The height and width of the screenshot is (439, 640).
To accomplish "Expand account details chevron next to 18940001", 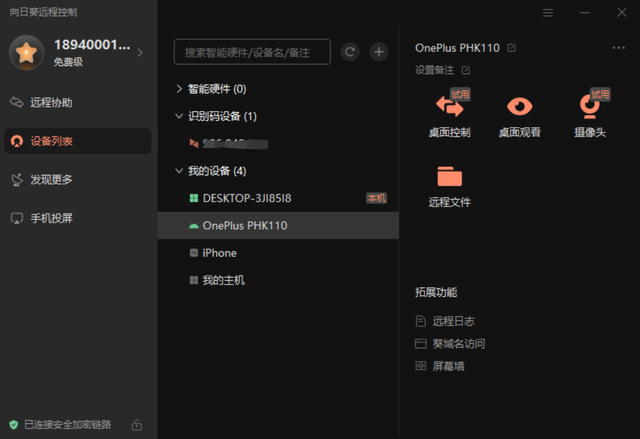I will (140, 53).
